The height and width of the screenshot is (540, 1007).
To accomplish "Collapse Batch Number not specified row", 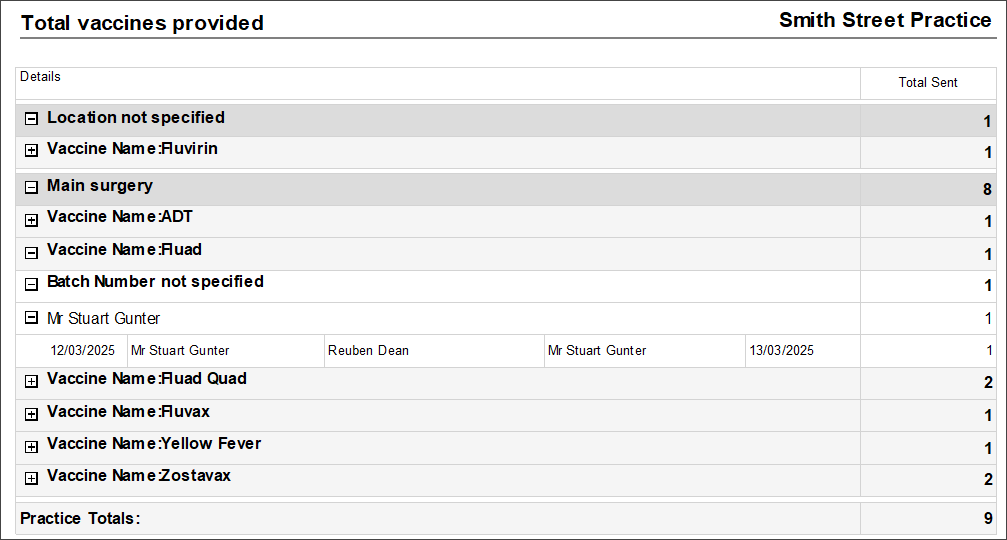I will (31, 284).
